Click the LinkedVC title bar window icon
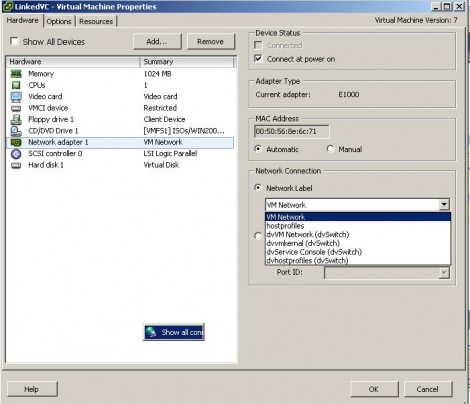The width and height of the screenshot is (470, 404). click(x=7, y=6)
